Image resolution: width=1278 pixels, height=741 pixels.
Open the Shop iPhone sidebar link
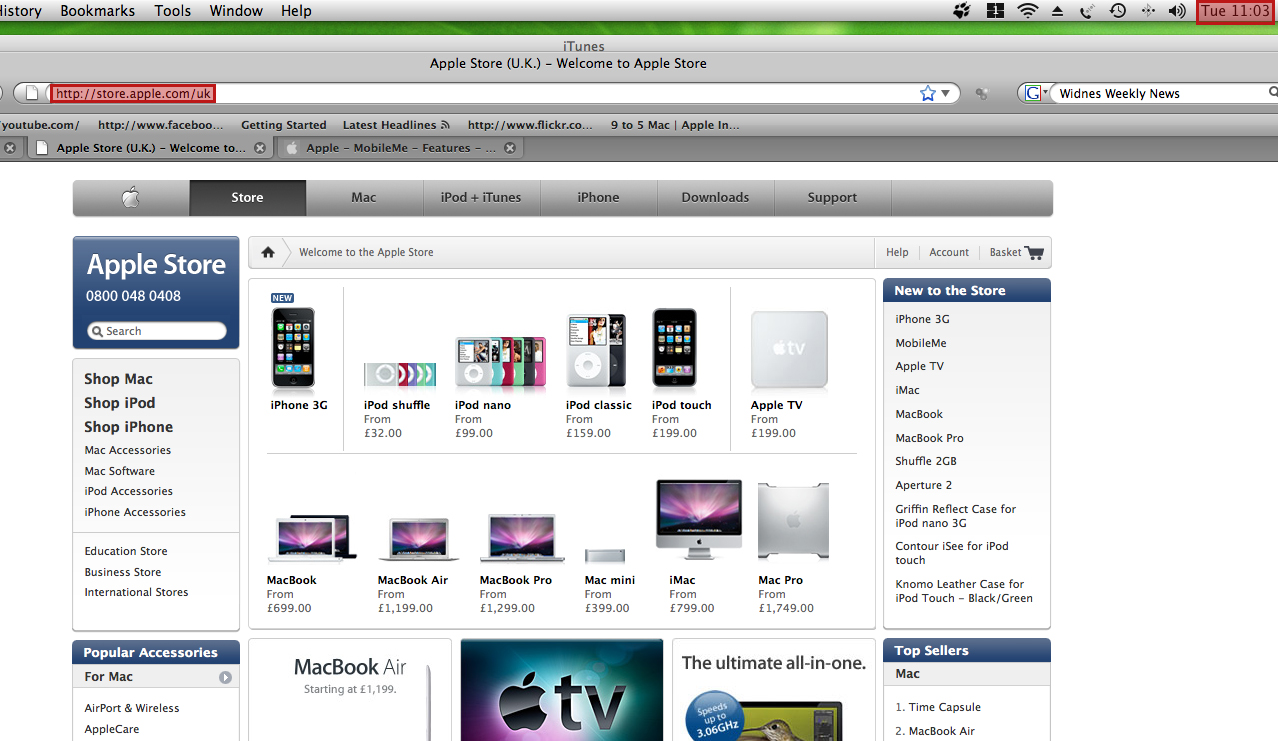129,427
